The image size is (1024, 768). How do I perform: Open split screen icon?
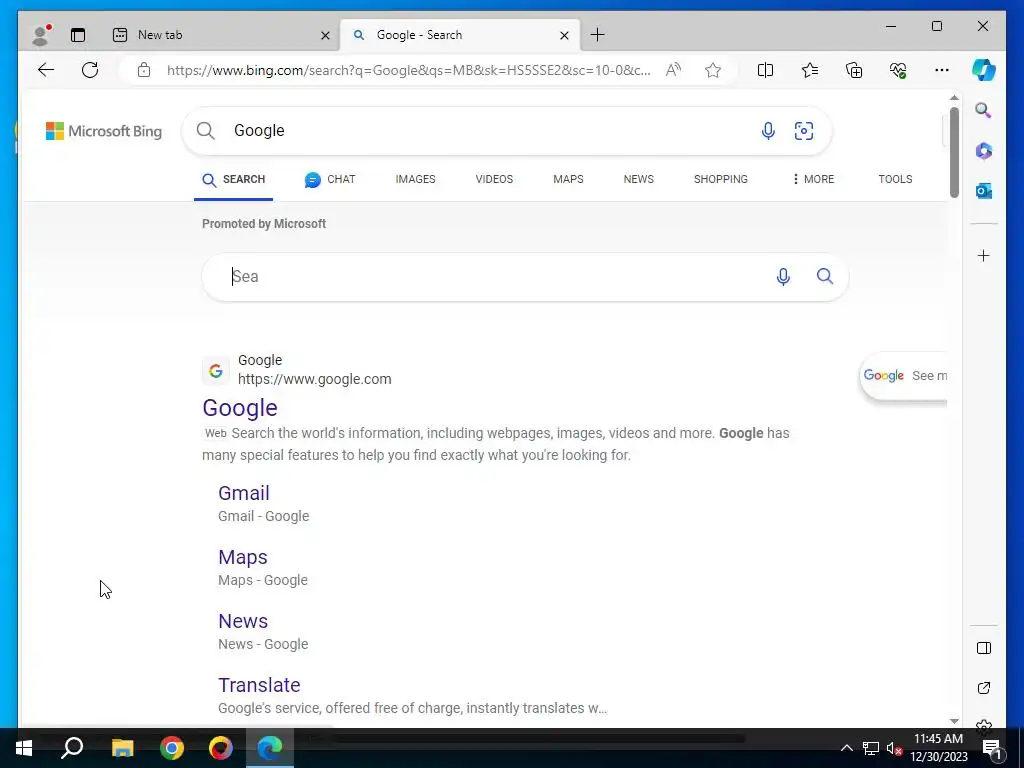point(765,70)
